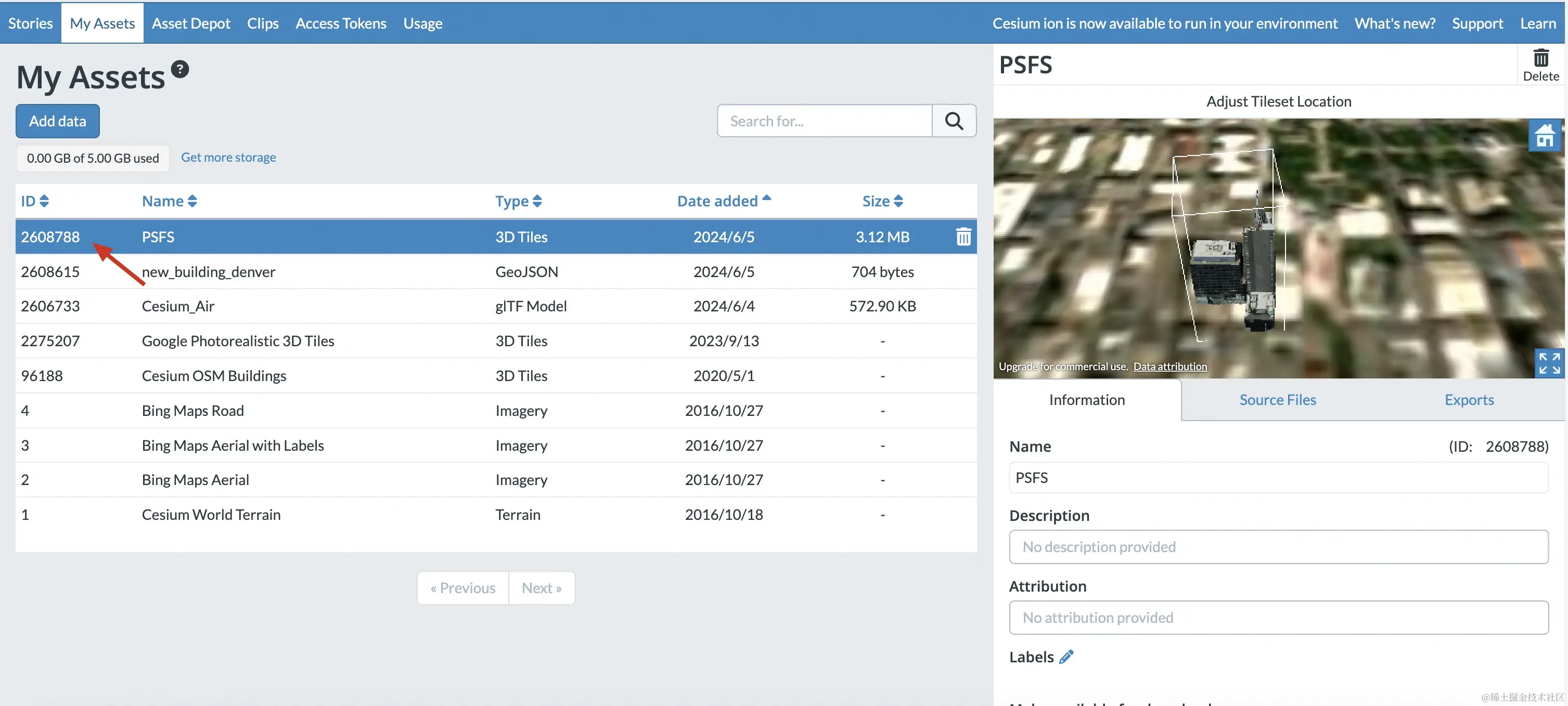
Task: Sort assets by ID column
Action: pos(35,201)
